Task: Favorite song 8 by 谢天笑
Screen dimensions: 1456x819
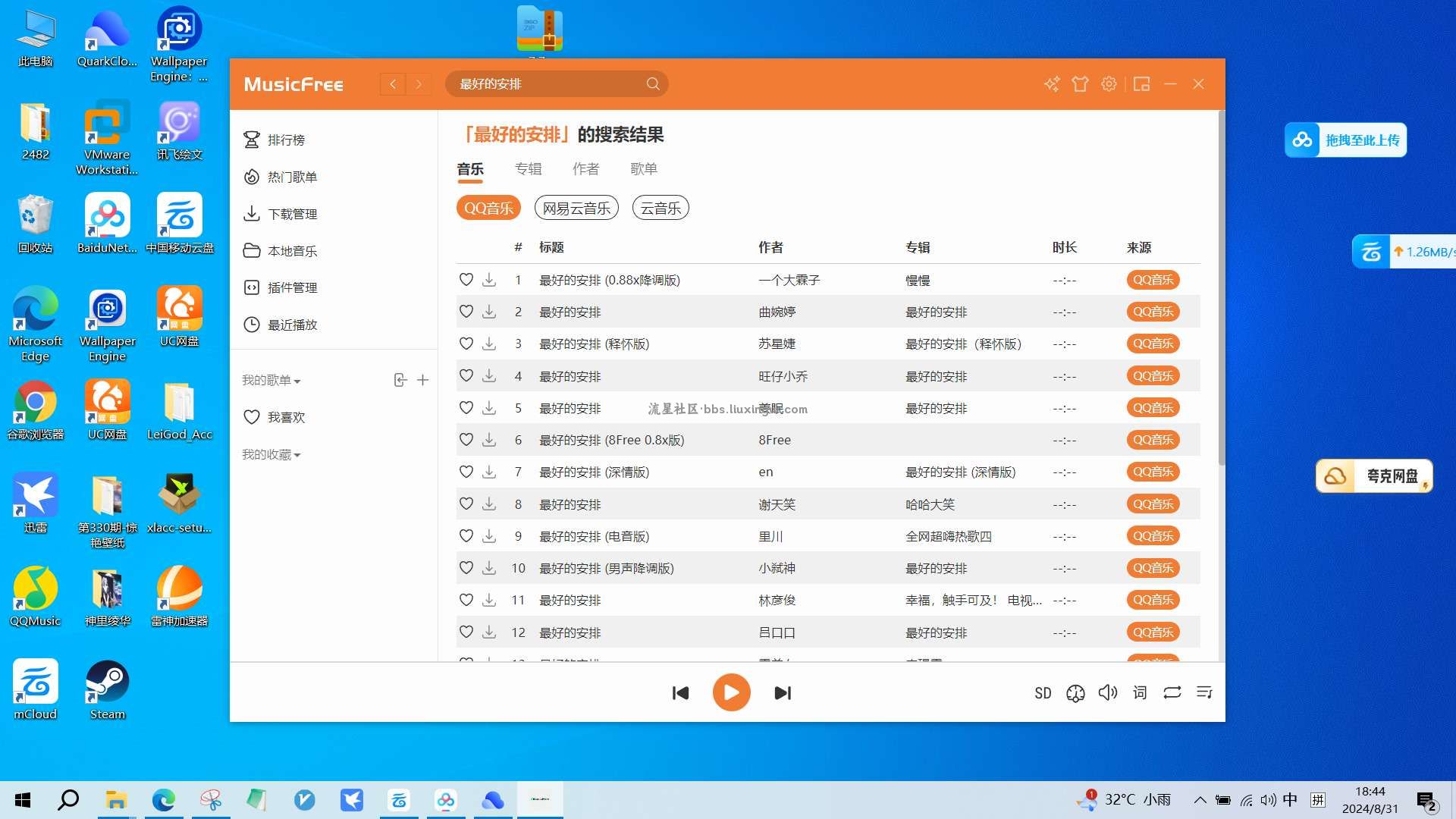Action: pyautogui.click(x=466, y=504)
